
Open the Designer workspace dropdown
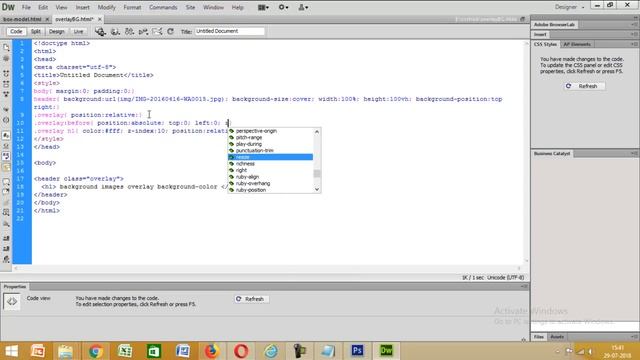click(569, 7)
